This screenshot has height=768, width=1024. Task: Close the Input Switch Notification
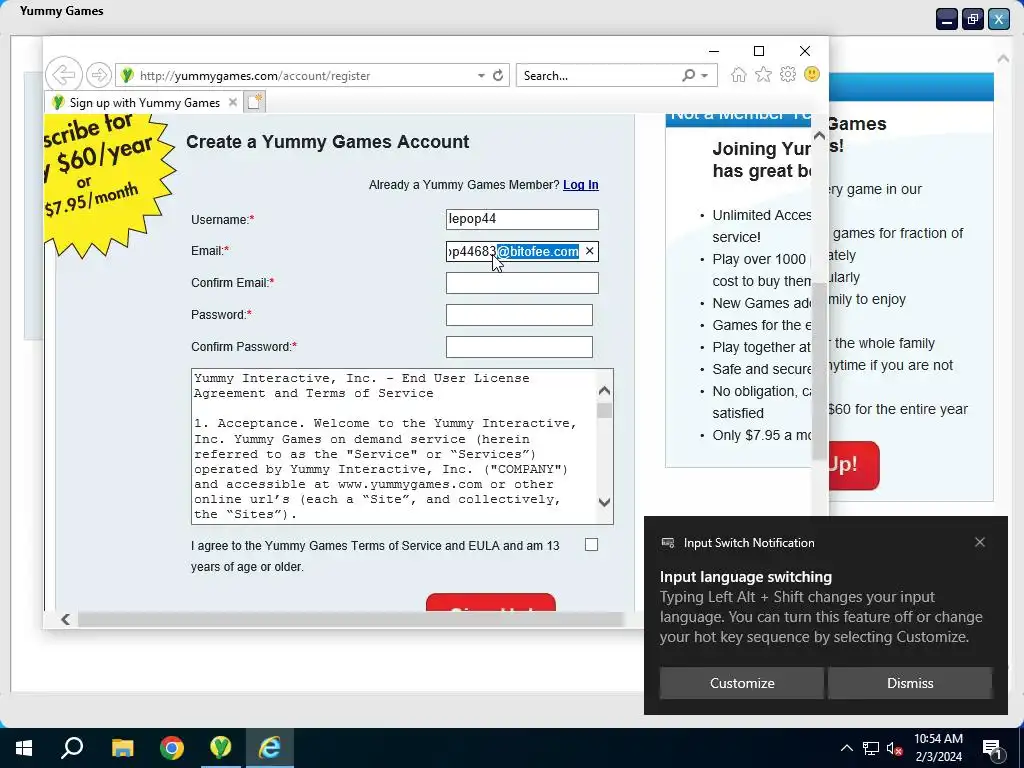tap(980, 542)
